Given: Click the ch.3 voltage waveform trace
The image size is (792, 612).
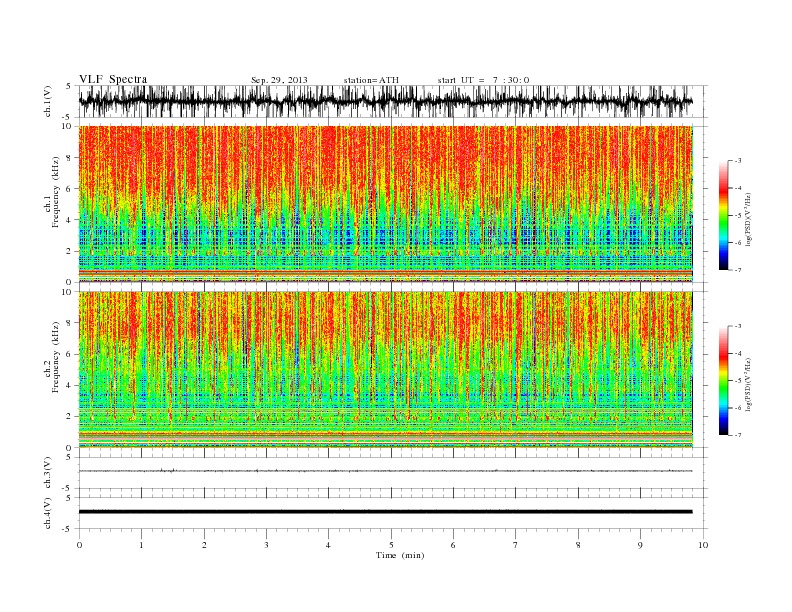Looking at the screenshot, I should pos(386,471).
